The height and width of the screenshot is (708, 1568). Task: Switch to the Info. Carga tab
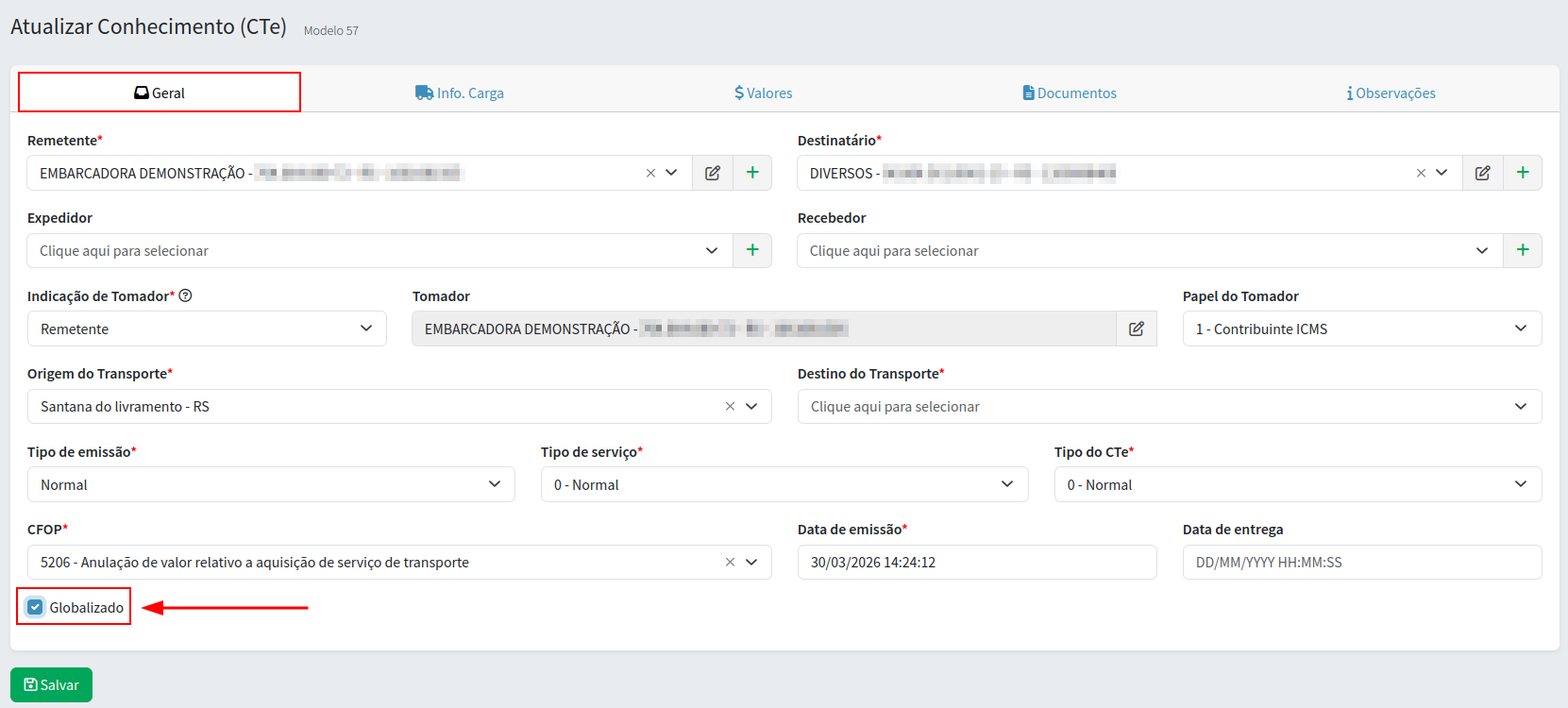tap(460, 93)
